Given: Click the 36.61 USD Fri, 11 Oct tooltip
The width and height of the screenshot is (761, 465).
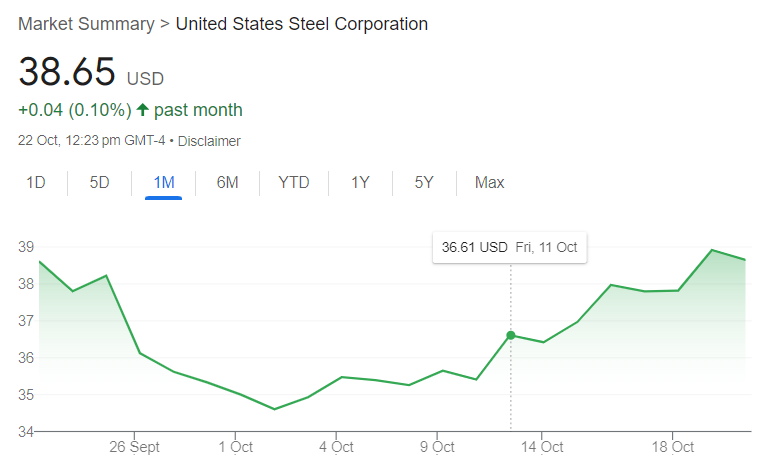Looking at the screenshot, I should coord(509,247).
